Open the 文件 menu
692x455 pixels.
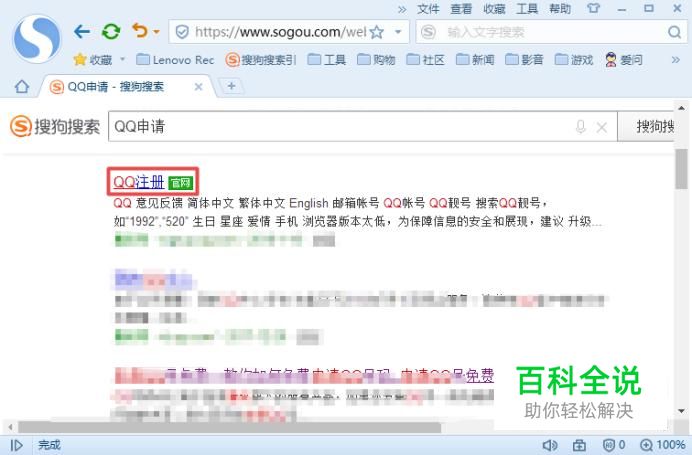click(x=428, y=9)
